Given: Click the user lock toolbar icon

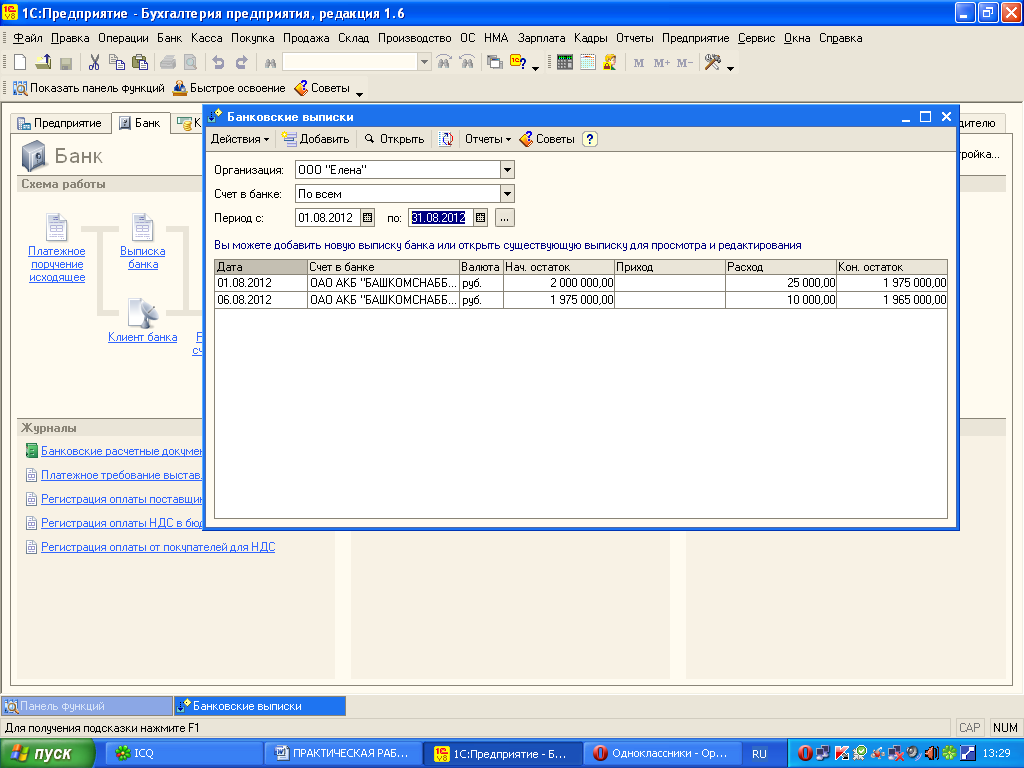Looking at the screenshot, I should [x=610, y=63].
